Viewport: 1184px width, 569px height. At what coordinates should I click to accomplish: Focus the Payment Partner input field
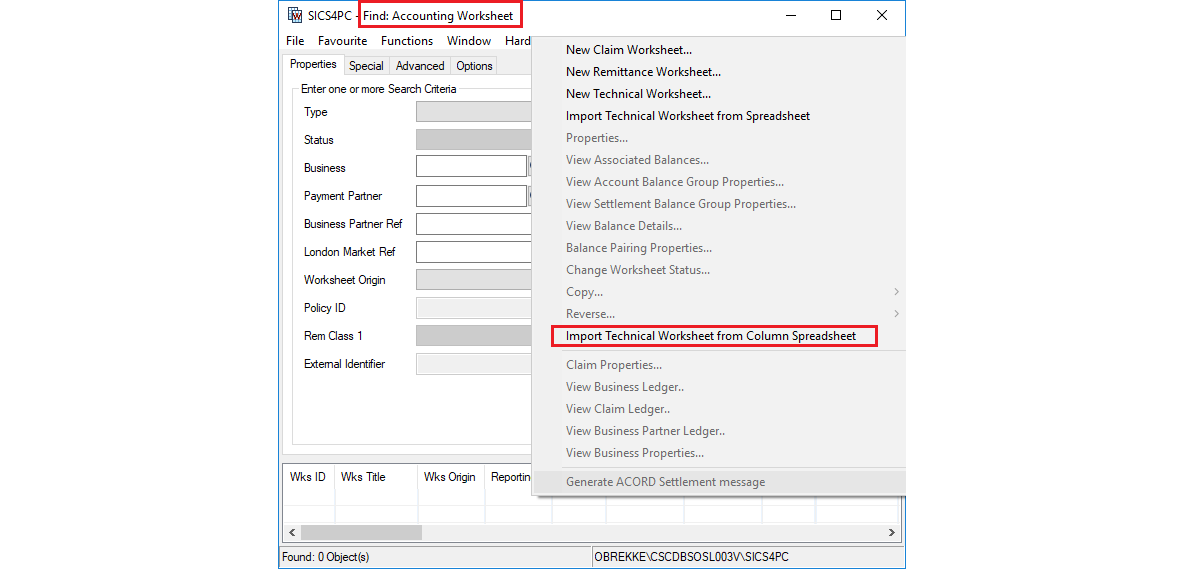tap(471, 195)
